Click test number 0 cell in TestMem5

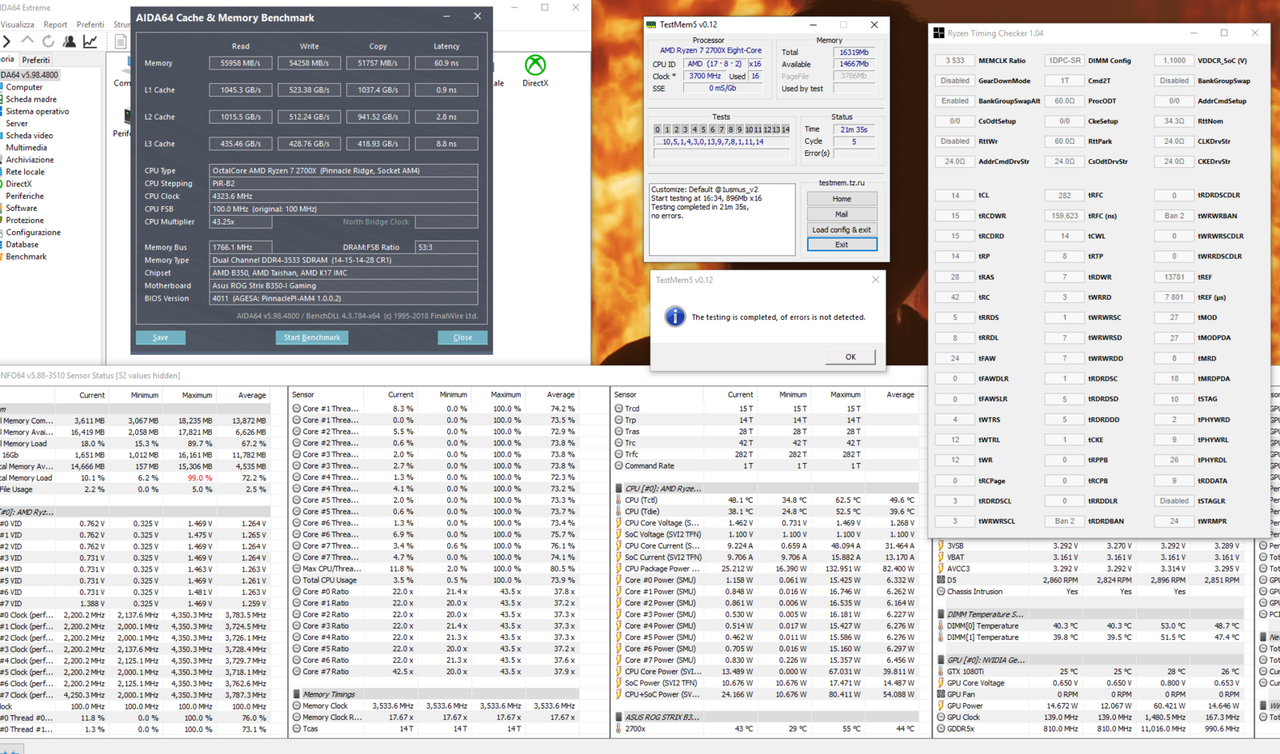pos(658,129)
